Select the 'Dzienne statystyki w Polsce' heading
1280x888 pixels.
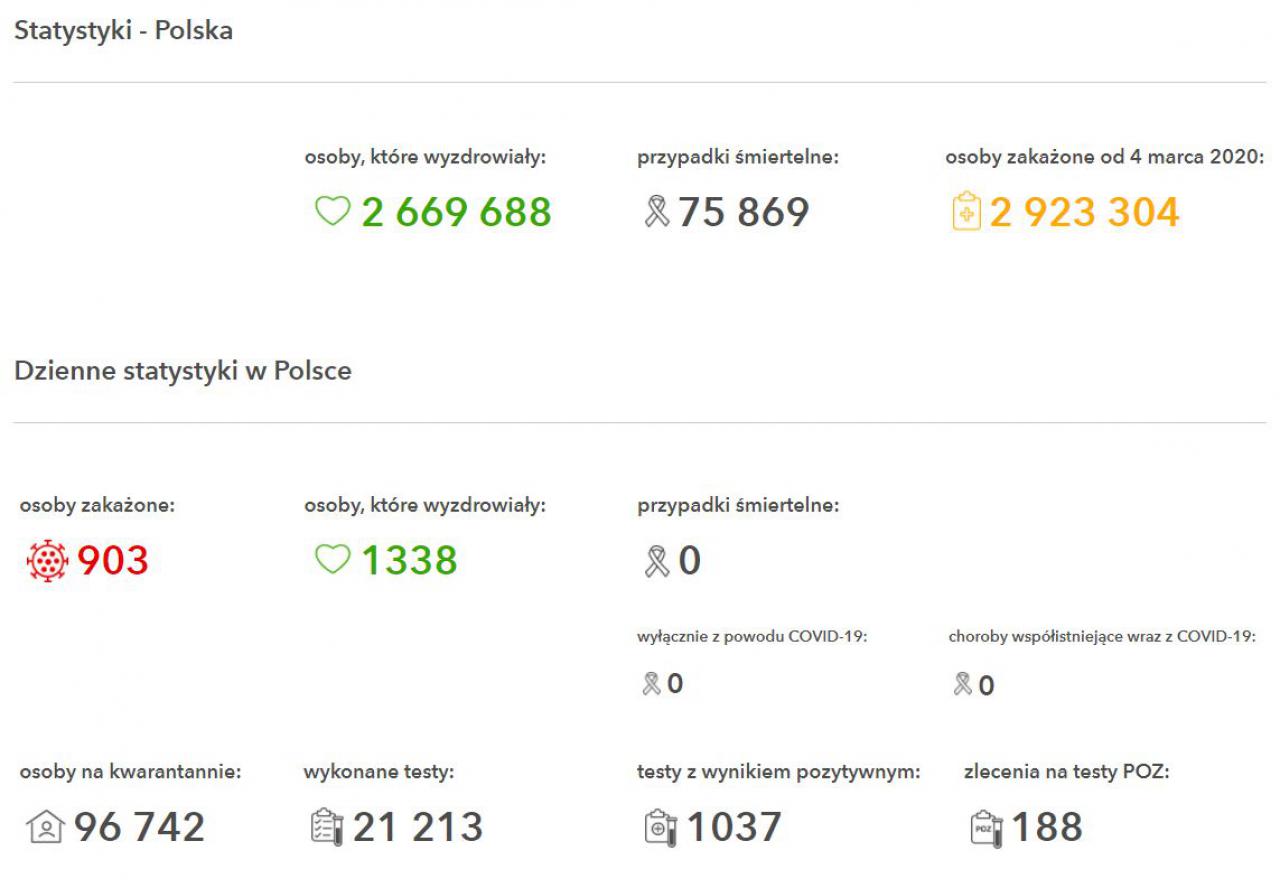click(x=183, y=371)
